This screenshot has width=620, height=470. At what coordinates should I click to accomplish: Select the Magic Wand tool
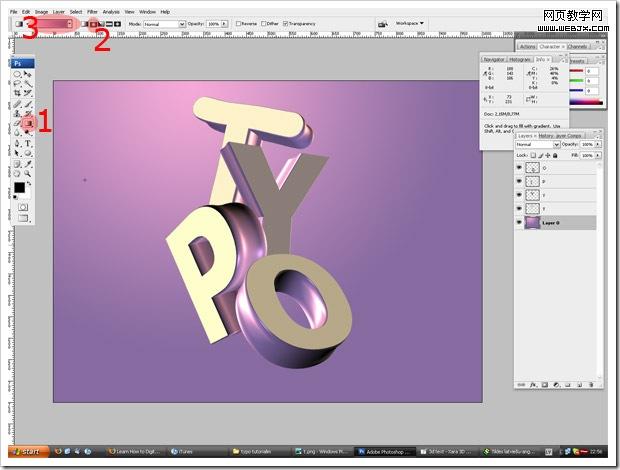coord(28,84)
